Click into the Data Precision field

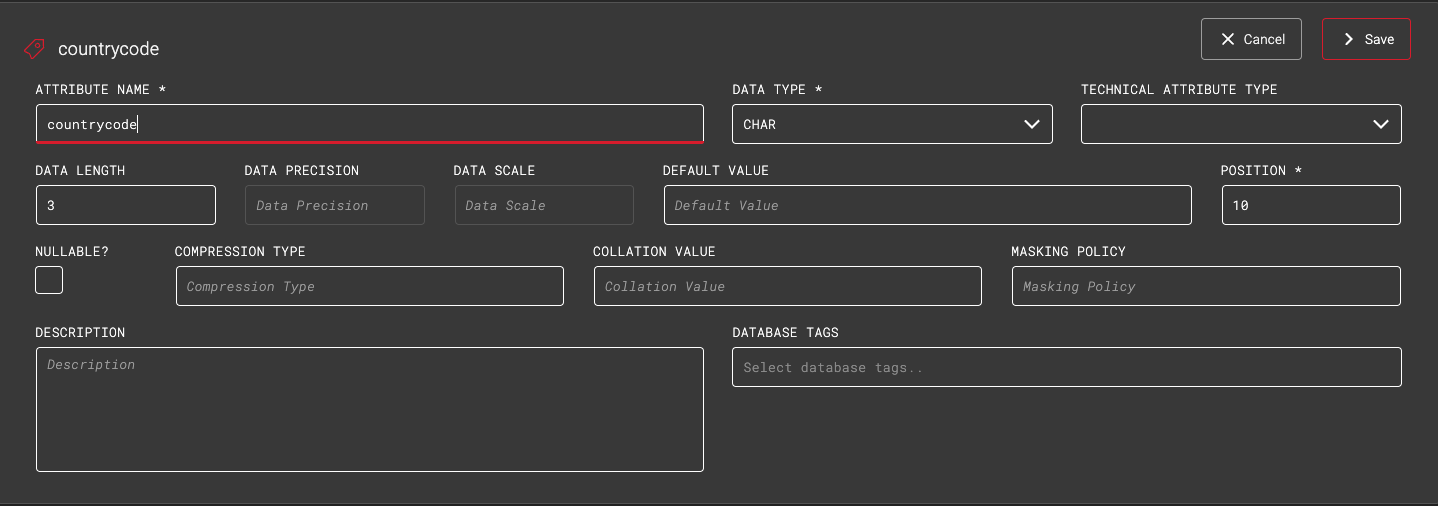(x=334, y=205)
